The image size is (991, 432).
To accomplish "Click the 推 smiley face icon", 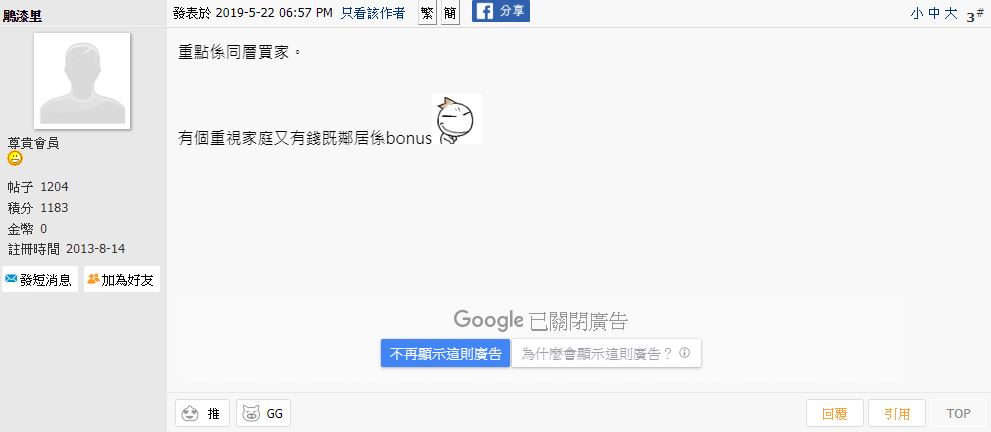I will [x=190, y=414].
